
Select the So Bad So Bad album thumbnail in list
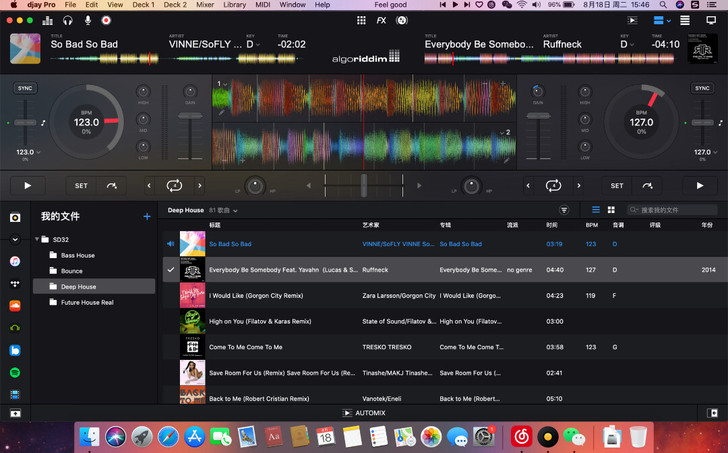(x=192, y=244)
